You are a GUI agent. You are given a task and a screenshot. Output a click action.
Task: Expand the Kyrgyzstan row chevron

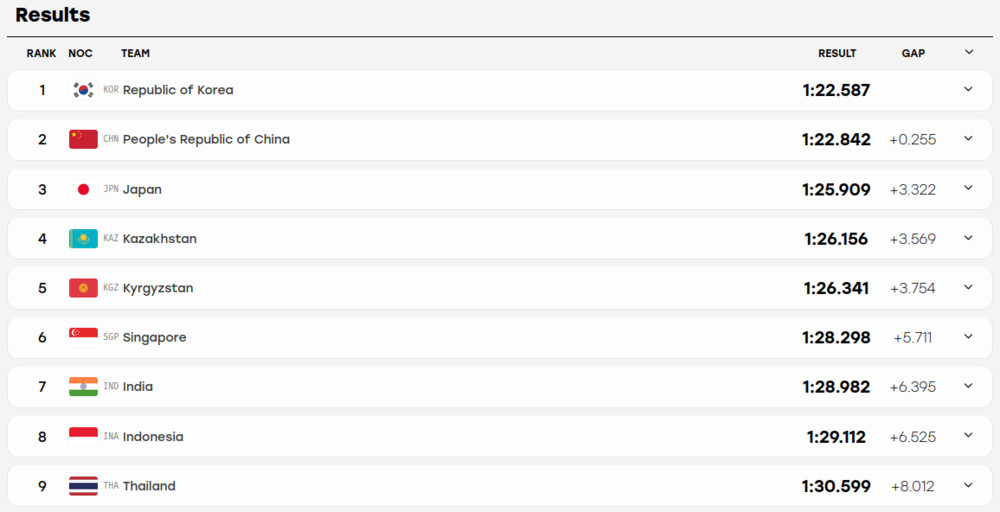coord(968,287)
